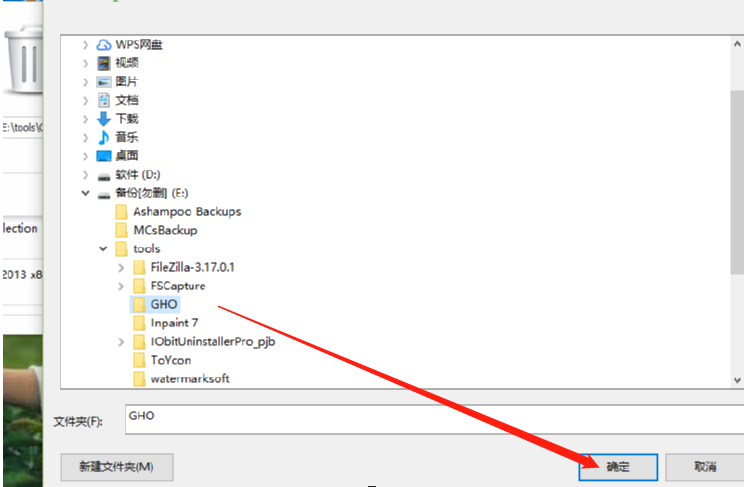Click the 视频 video folder icon
This screenshot has width=744, height=487.
tap(104, 63)
